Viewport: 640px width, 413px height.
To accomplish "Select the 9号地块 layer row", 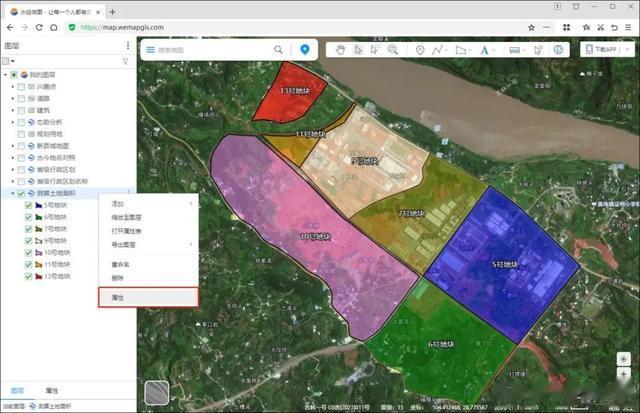I will coord(55,240).
